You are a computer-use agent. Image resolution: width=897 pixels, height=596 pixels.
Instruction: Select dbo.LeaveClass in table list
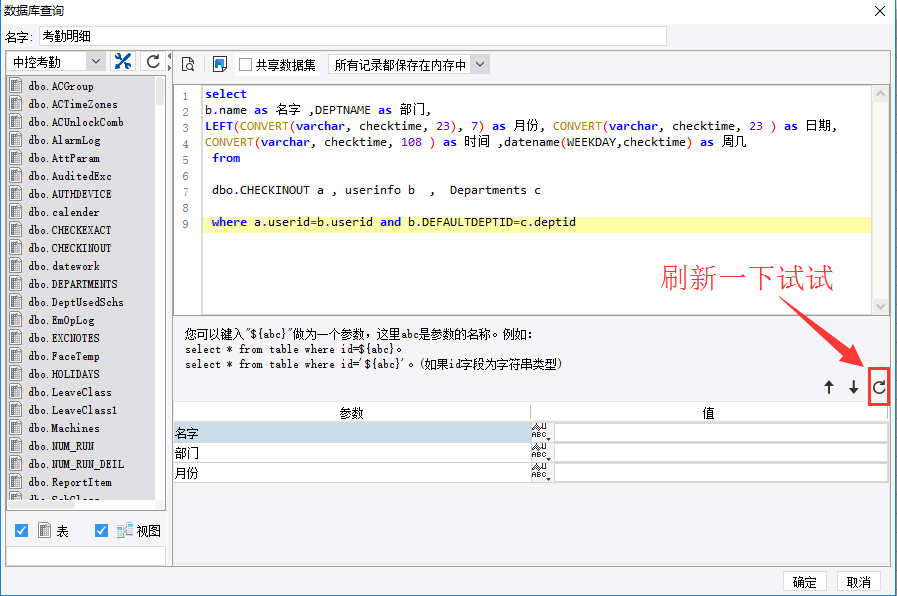(70, 392)
